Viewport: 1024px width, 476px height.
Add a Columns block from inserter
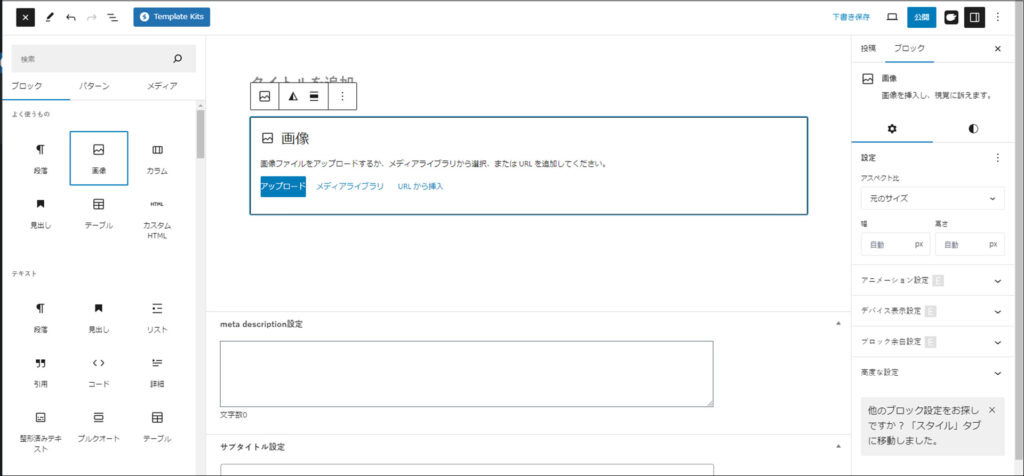pyautogui.click(x=157, y=158)
